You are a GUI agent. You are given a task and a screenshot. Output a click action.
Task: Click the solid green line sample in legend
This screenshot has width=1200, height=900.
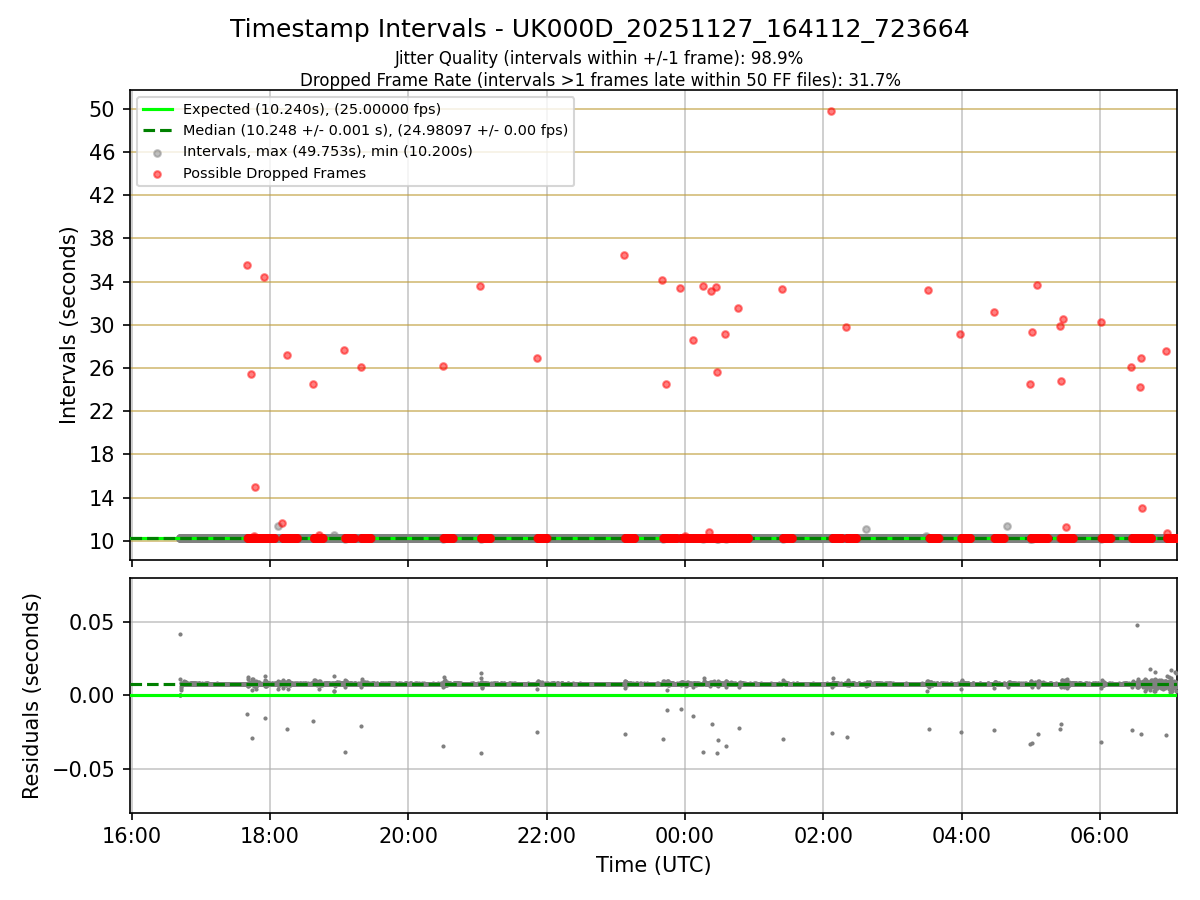pos(159,109)
